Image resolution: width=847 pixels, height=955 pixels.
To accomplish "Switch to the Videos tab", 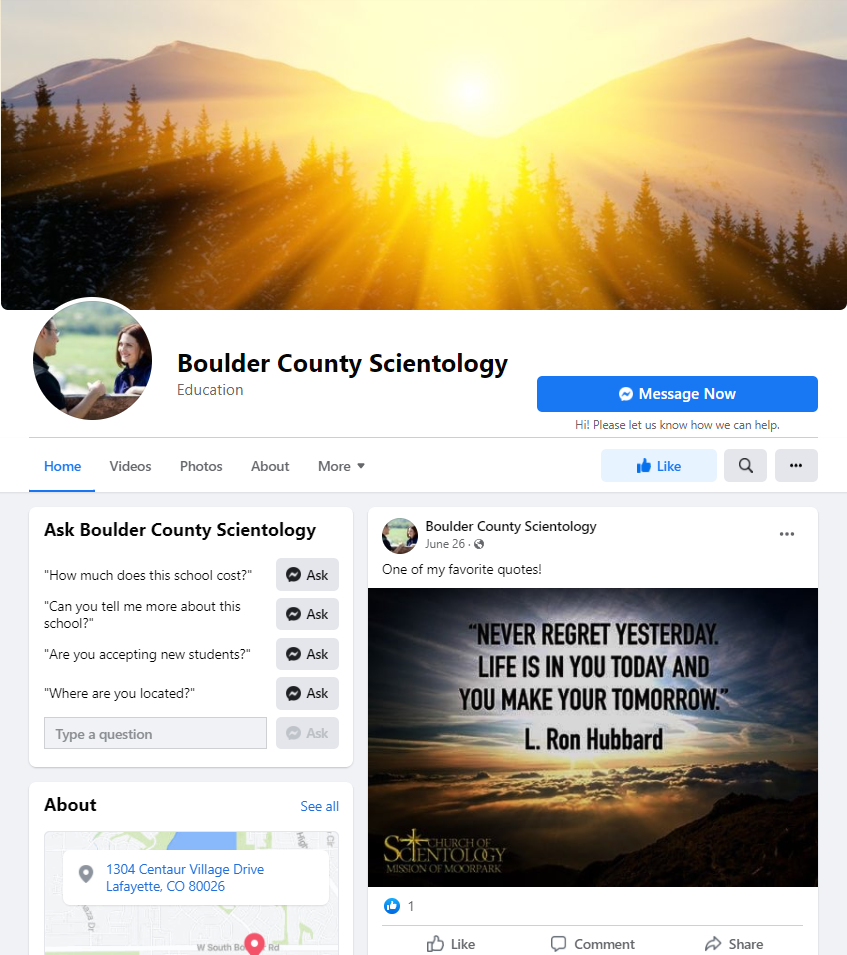I will click(x=130, y=466).
